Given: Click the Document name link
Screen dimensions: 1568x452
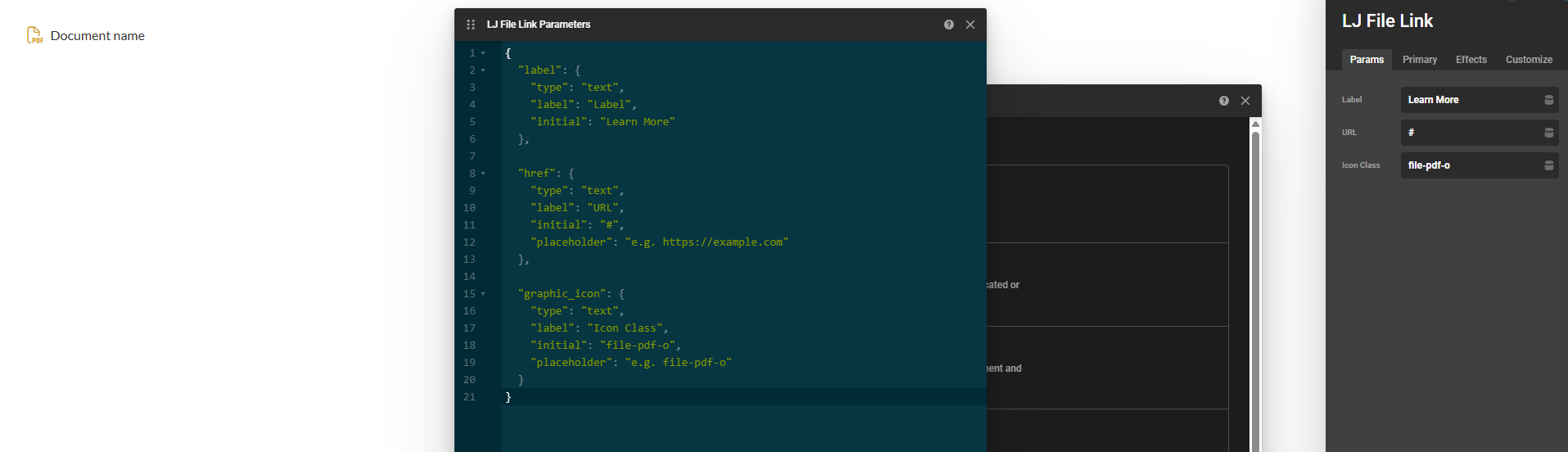Looking at the screenshot, I should pos(97,36).
